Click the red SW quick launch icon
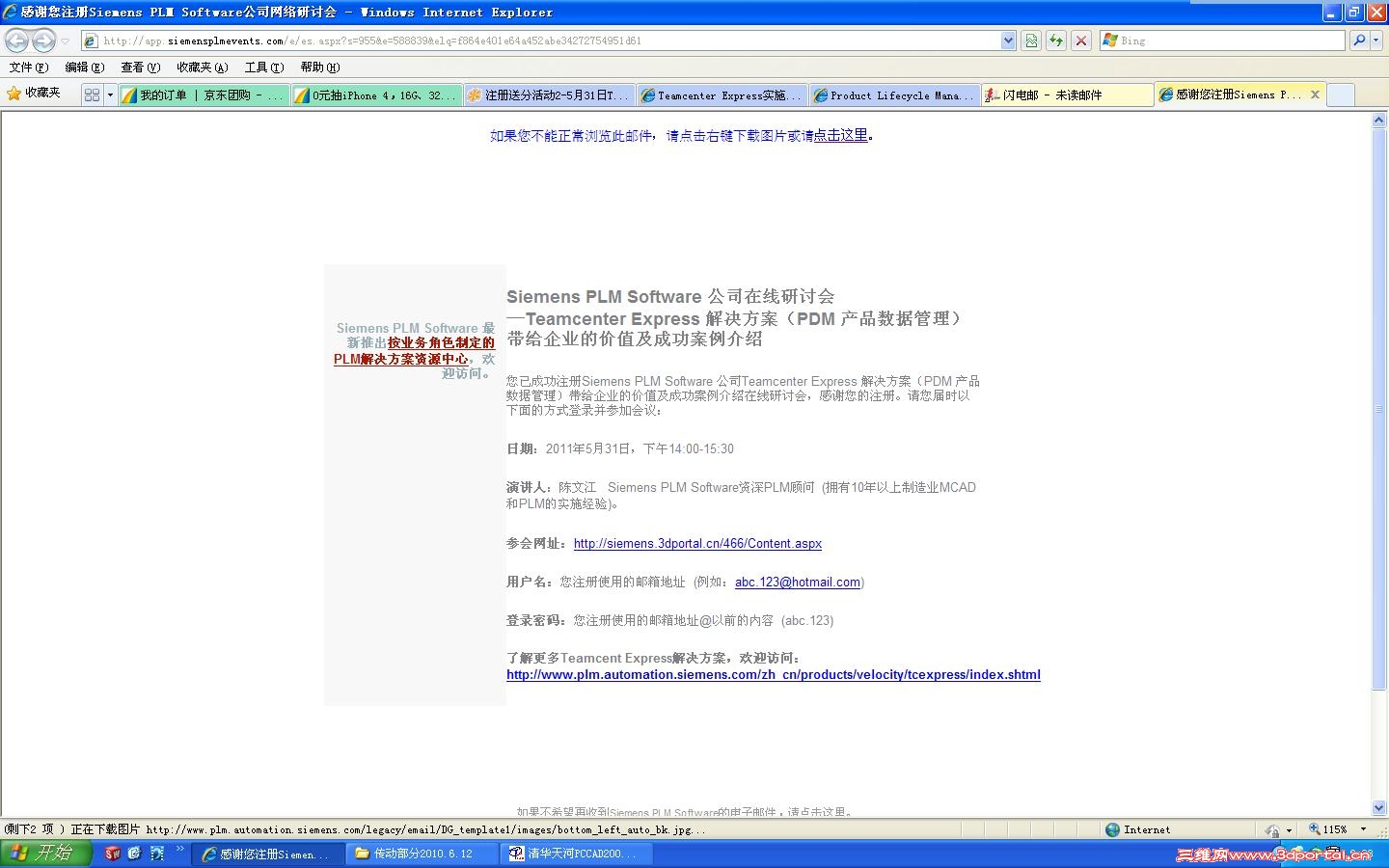Image resolution: width=1389 pixels, height=868 pixels. [113, 854]
